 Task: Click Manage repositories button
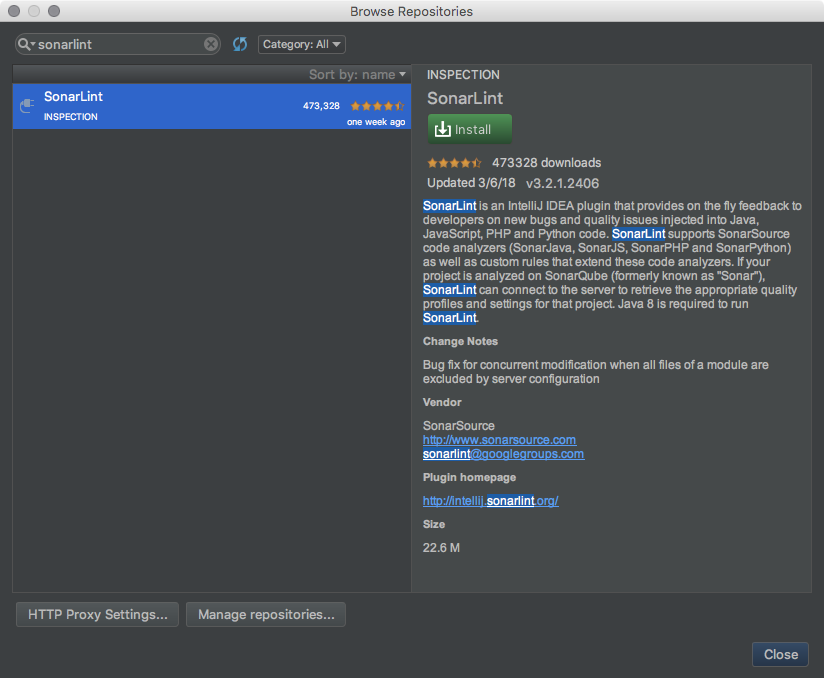pos(266,614)
